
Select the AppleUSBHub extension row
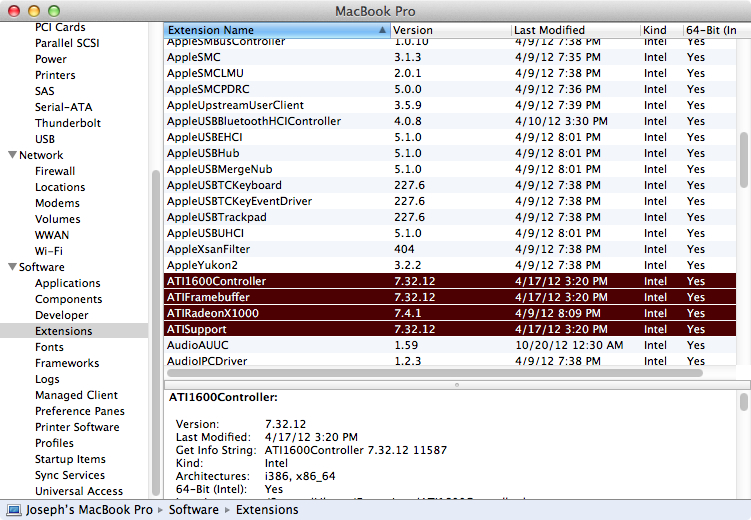click(x=450, y=153)
